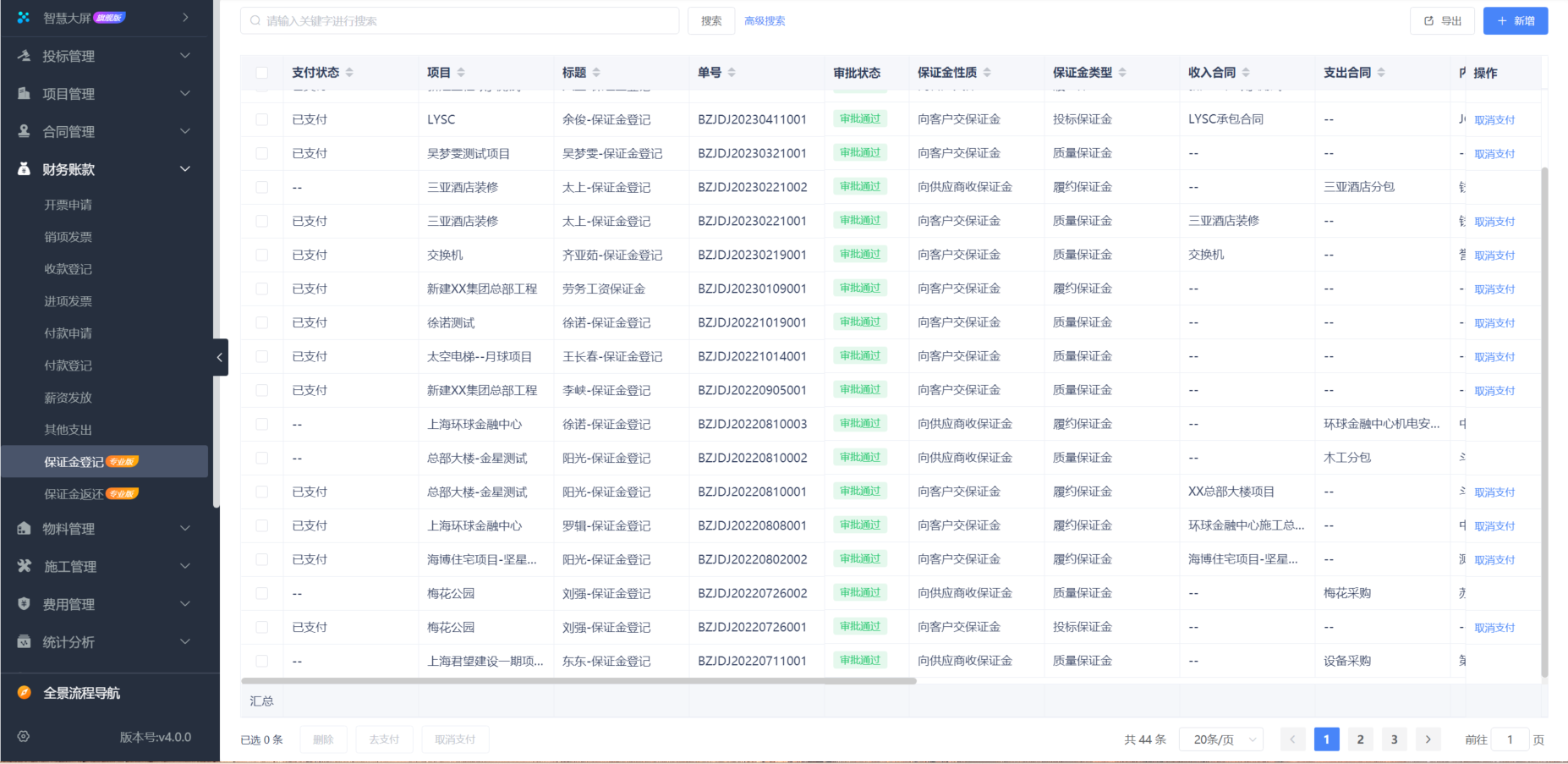Expand the 合同管理 sidebar menu
Viewport: 1568px width, 764px height.
pyautogui.click(x=101, y=131)
